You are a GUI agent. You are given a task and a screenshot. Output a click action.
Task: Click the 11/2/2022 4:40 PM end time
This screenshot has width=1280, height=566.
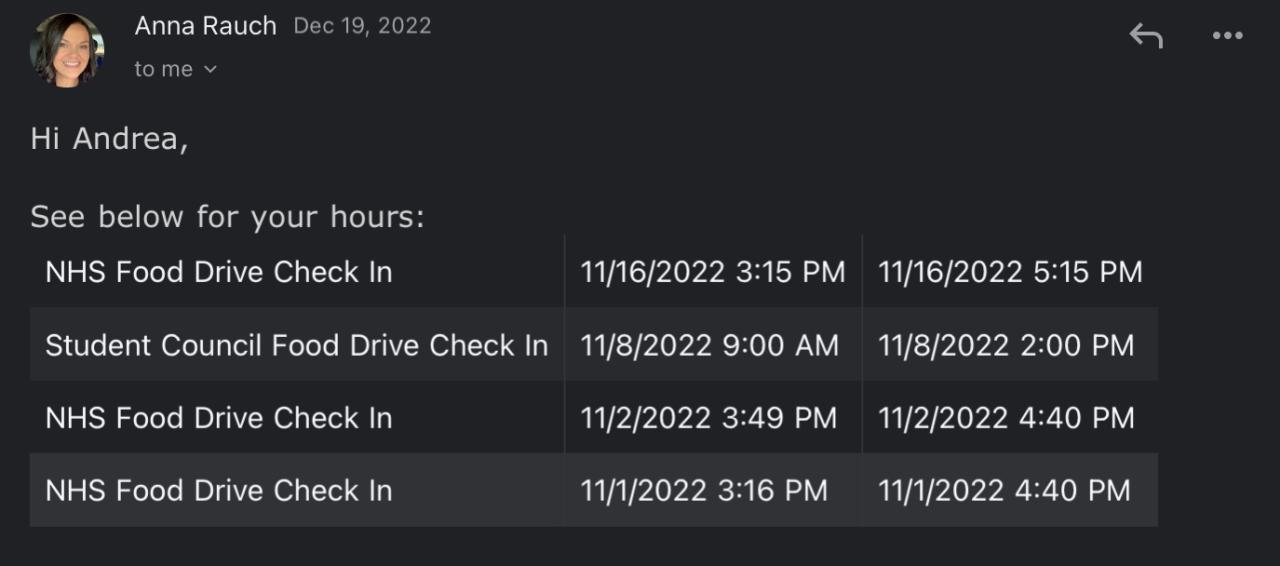point(1006,418)
